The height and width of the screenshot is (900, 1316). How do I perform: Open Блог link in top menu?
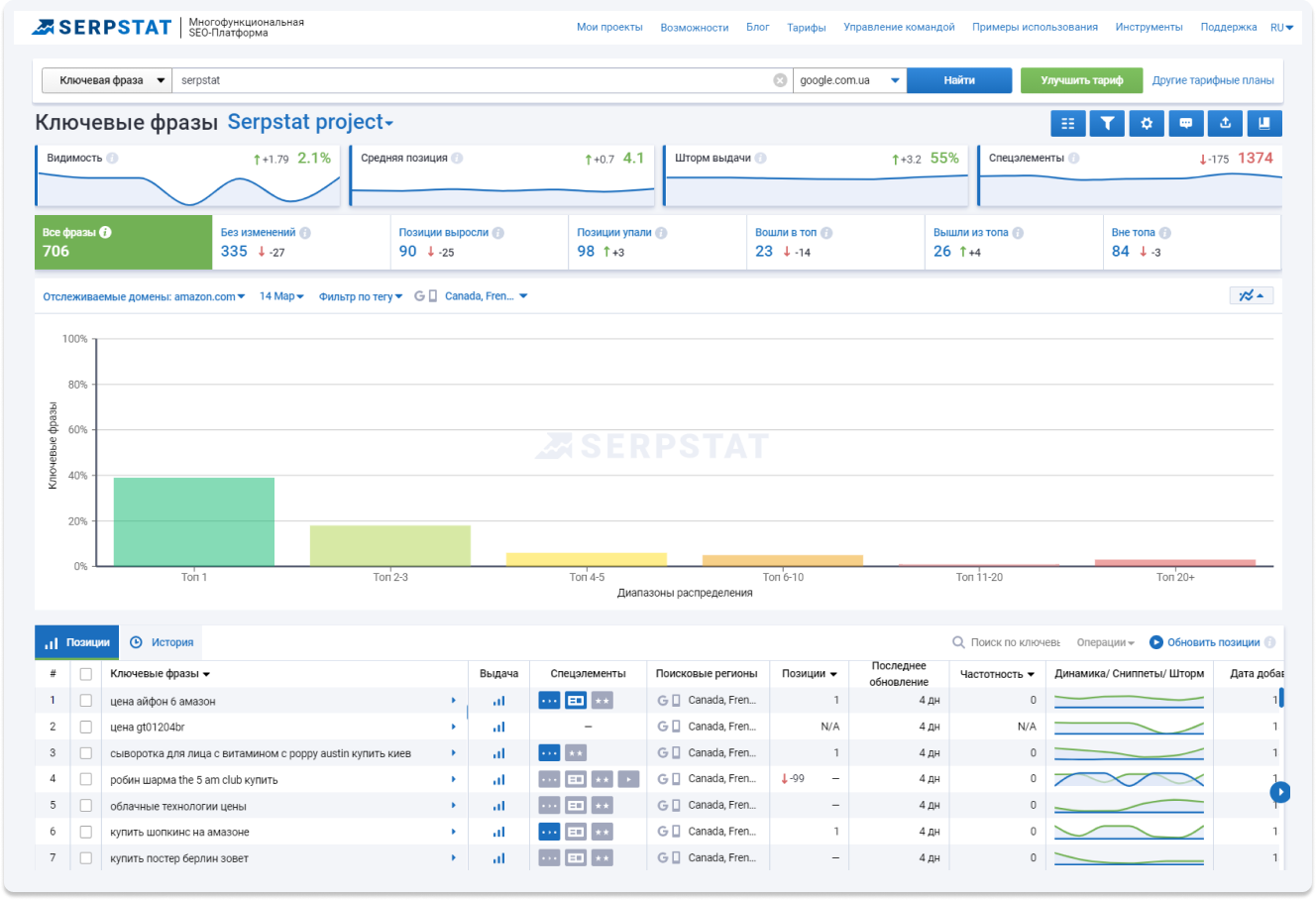tap(757, 28)
